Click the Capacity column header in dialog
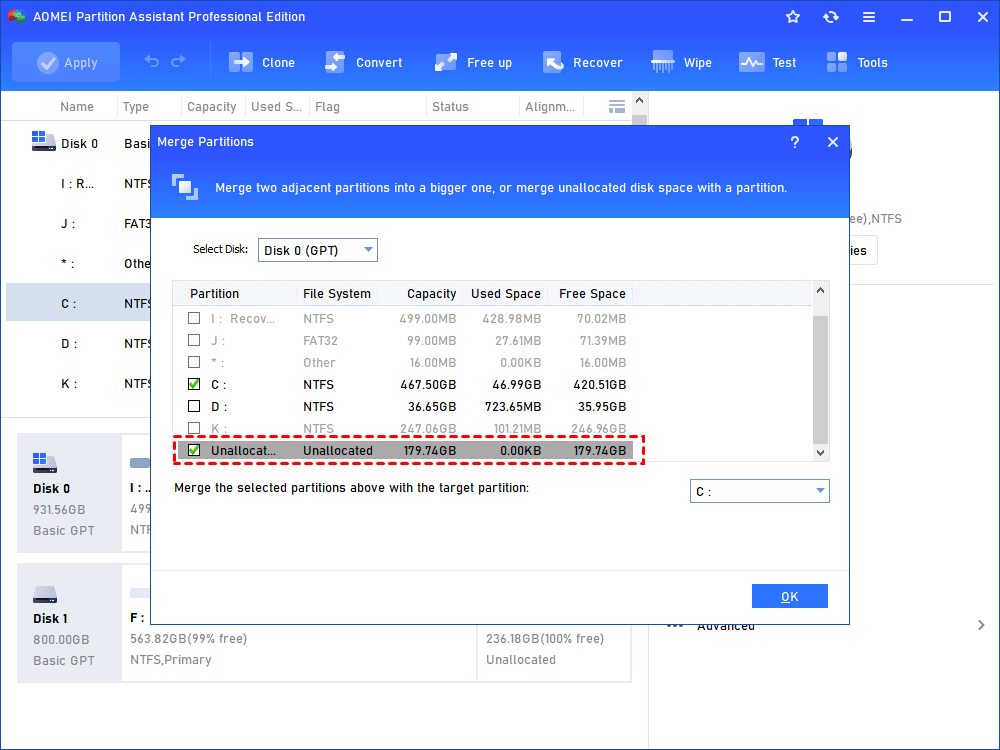 [431, 293]
